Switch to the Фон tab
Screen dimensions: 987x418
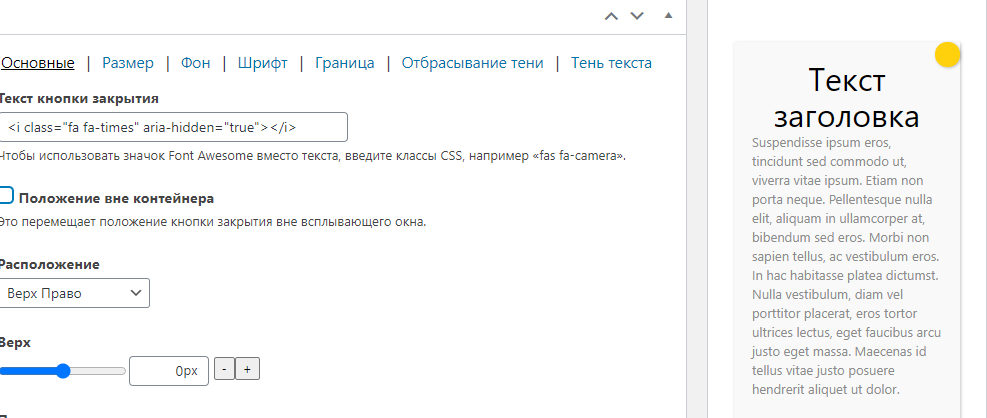tap(196, 63)
